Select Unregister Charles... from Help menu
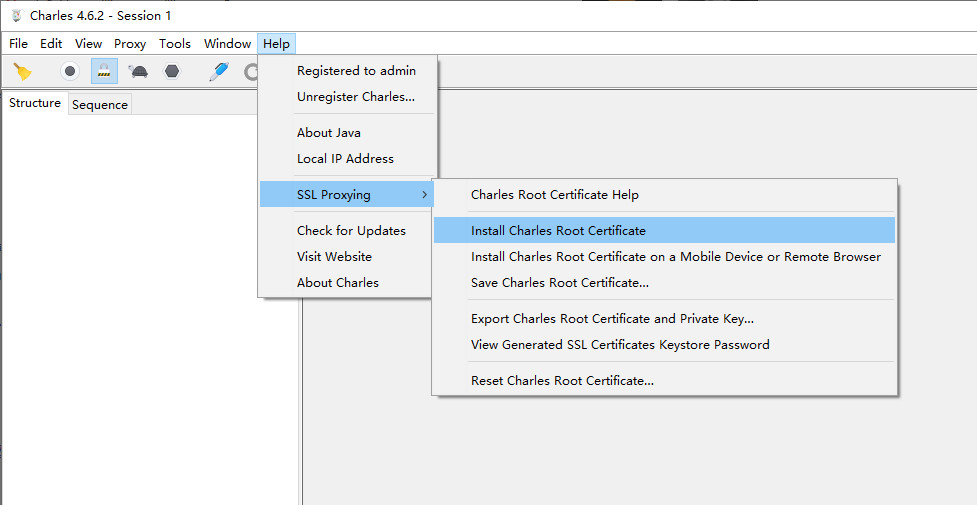 [348, 97]
